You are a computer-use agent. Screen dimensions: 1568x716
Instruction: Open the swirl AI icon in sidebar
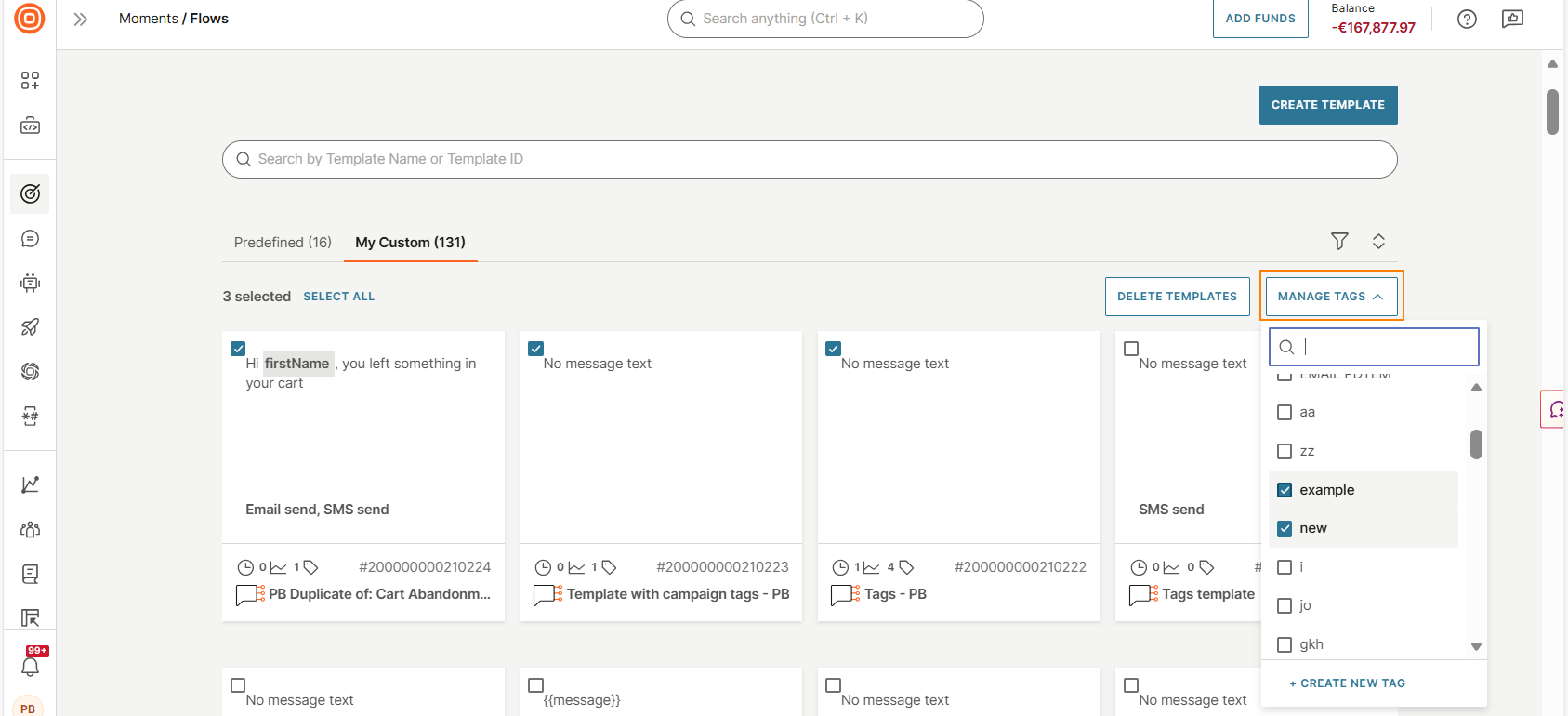point(30,372)
